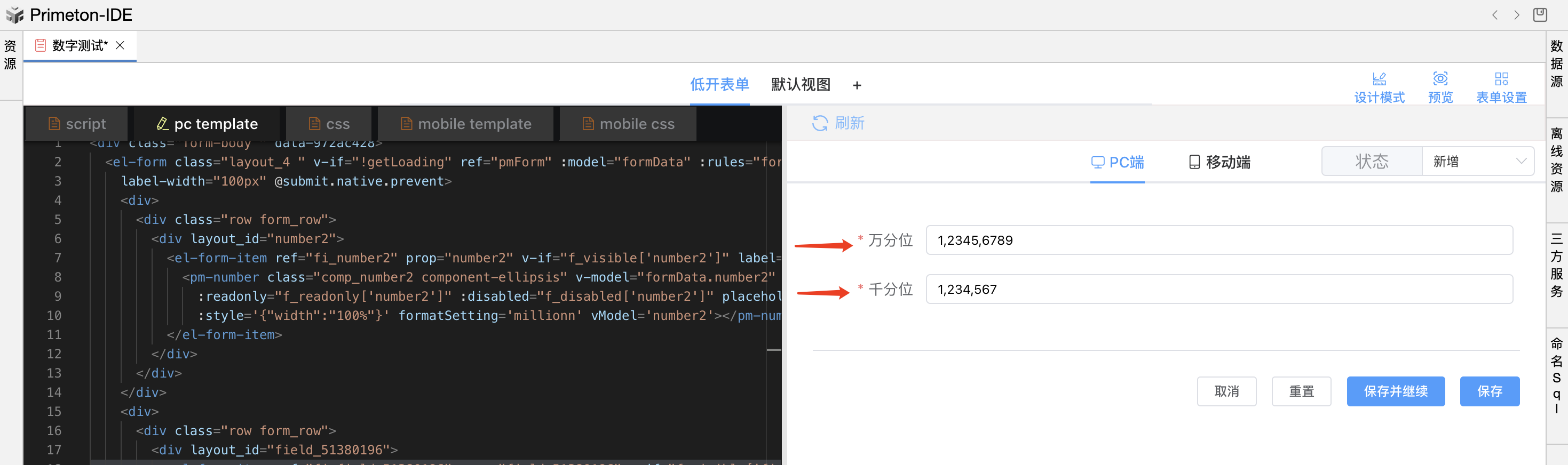Click the 保存并继续 button
The height and width of the screenshot is (465, 1568).
coord(1395,391)
